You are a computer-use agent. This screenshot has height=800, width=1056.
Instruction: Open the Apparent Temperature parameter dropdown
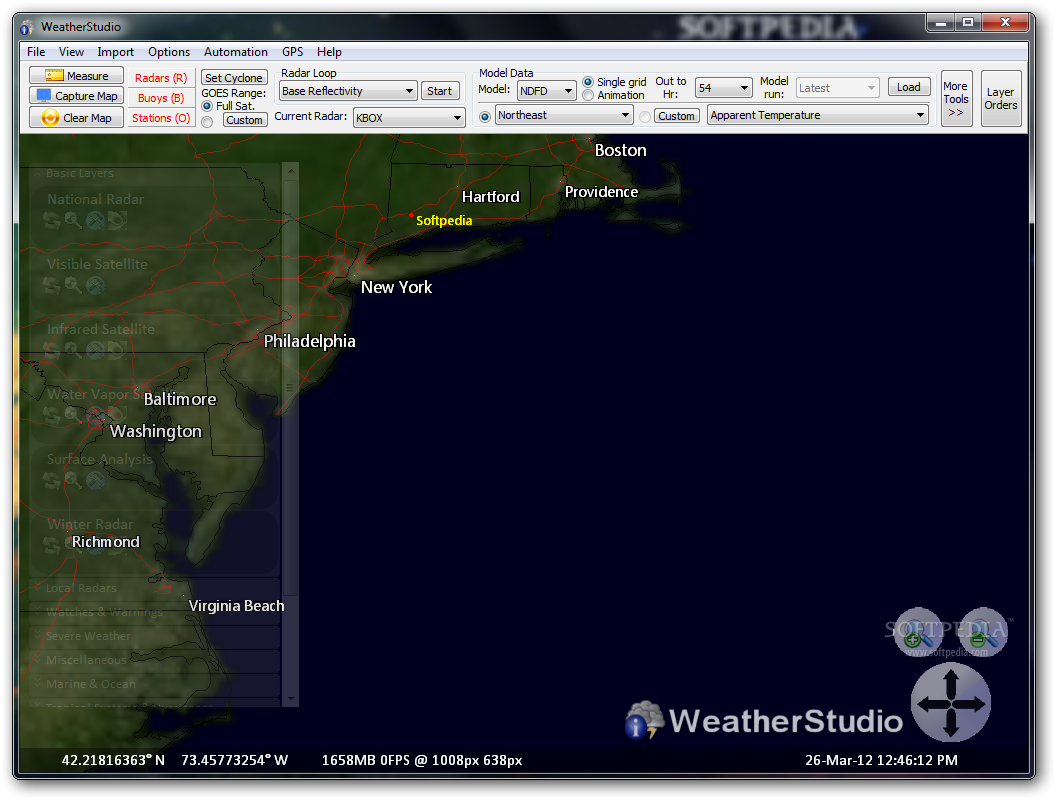point(818,115)
